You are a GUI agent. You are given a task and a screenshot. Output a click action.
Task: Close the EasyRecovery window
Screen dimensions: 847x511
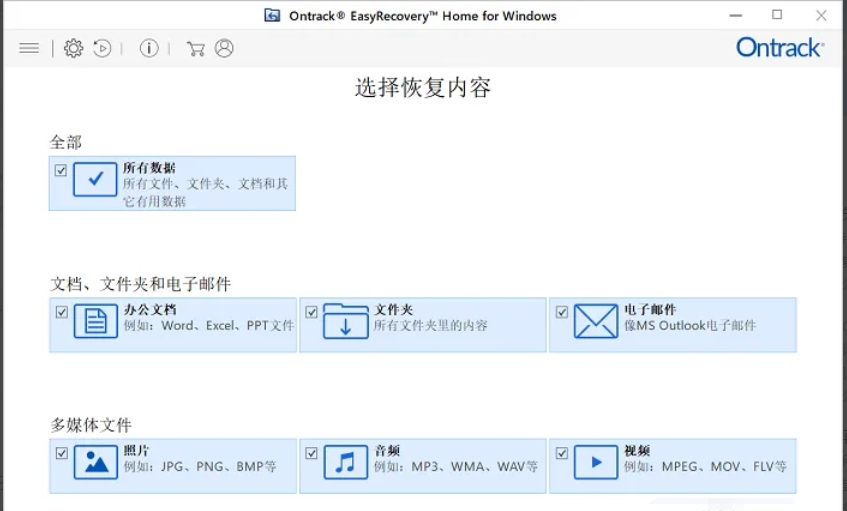click(821, 16)
